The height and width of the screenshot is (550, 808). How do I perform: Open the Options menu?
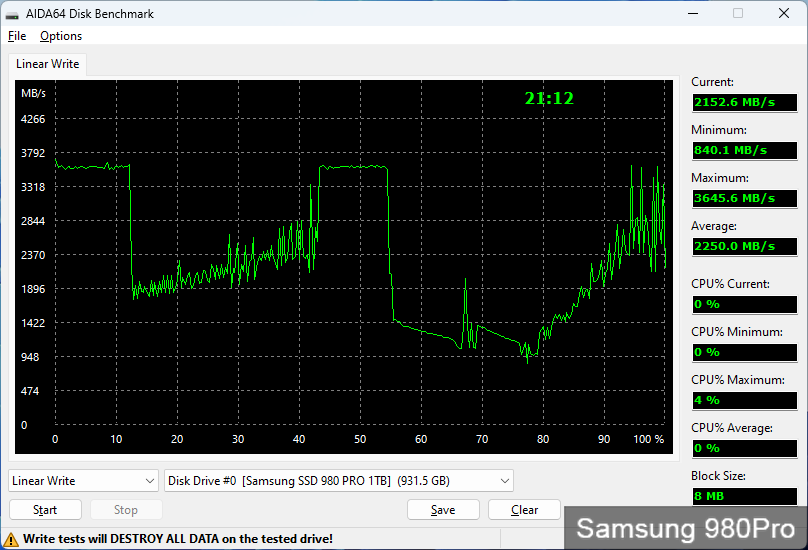[x=61, y=36]
